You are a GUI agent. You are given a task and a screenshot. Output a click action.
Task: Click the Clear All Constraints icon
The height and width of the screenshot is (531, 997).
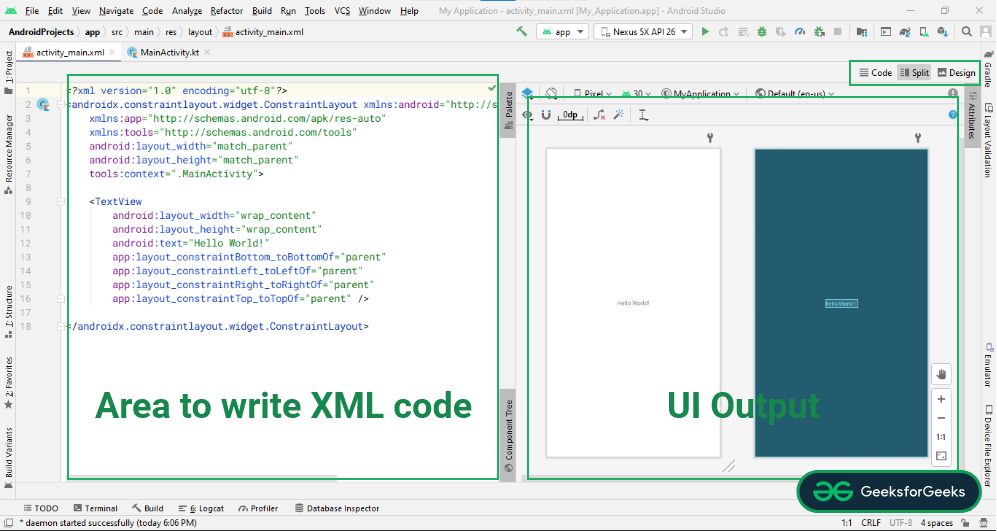(599, 115)
